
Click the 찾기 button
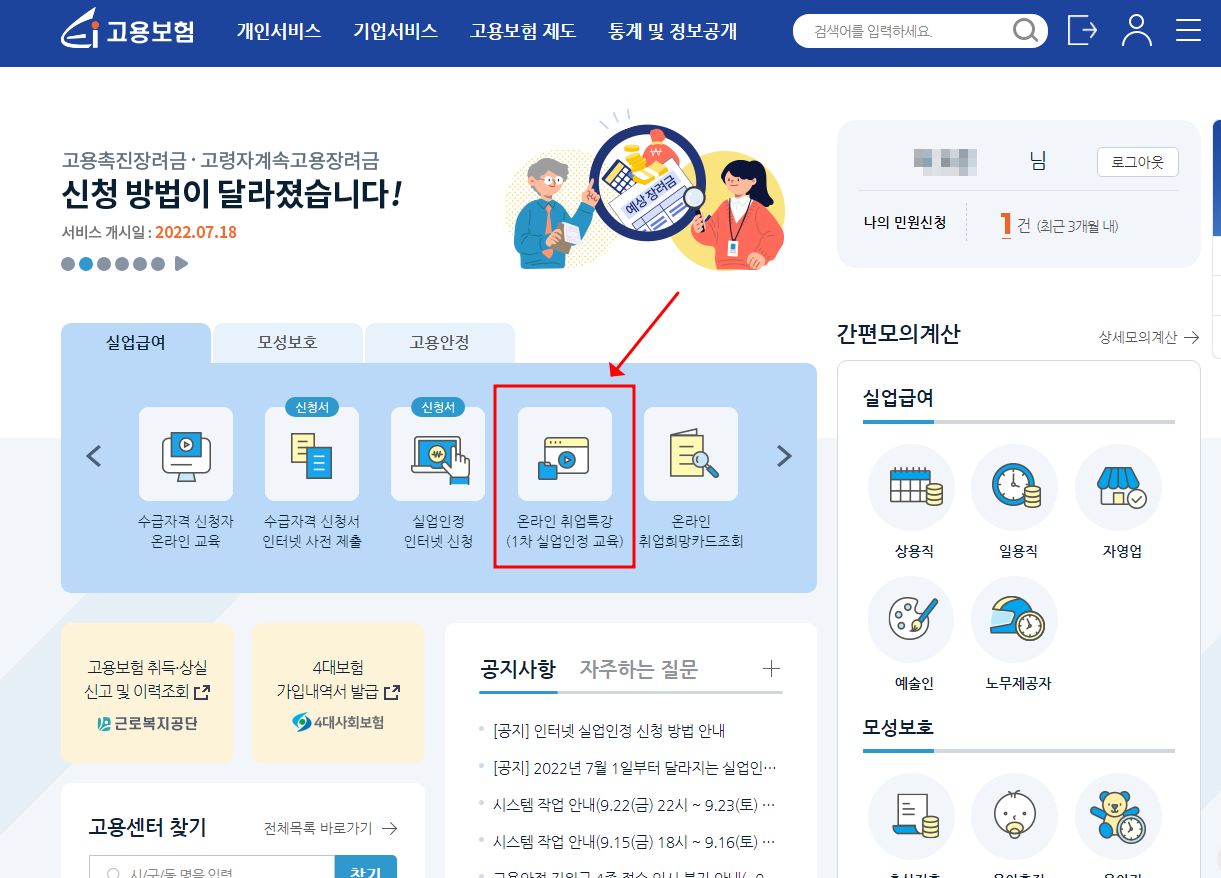[366, 866]
